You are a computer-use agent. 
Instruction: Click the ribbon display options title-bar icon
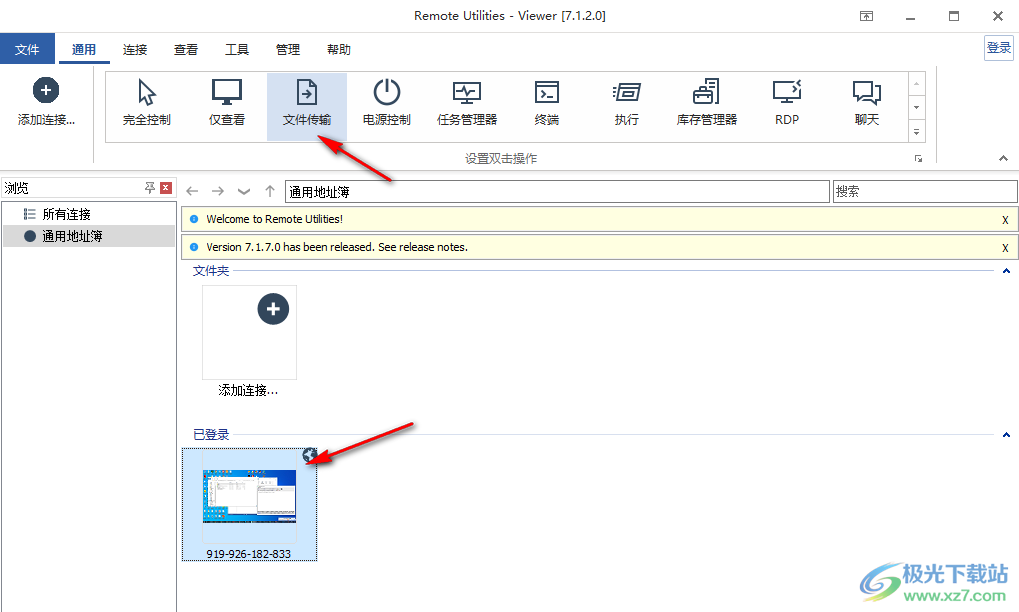pos(866,16)
